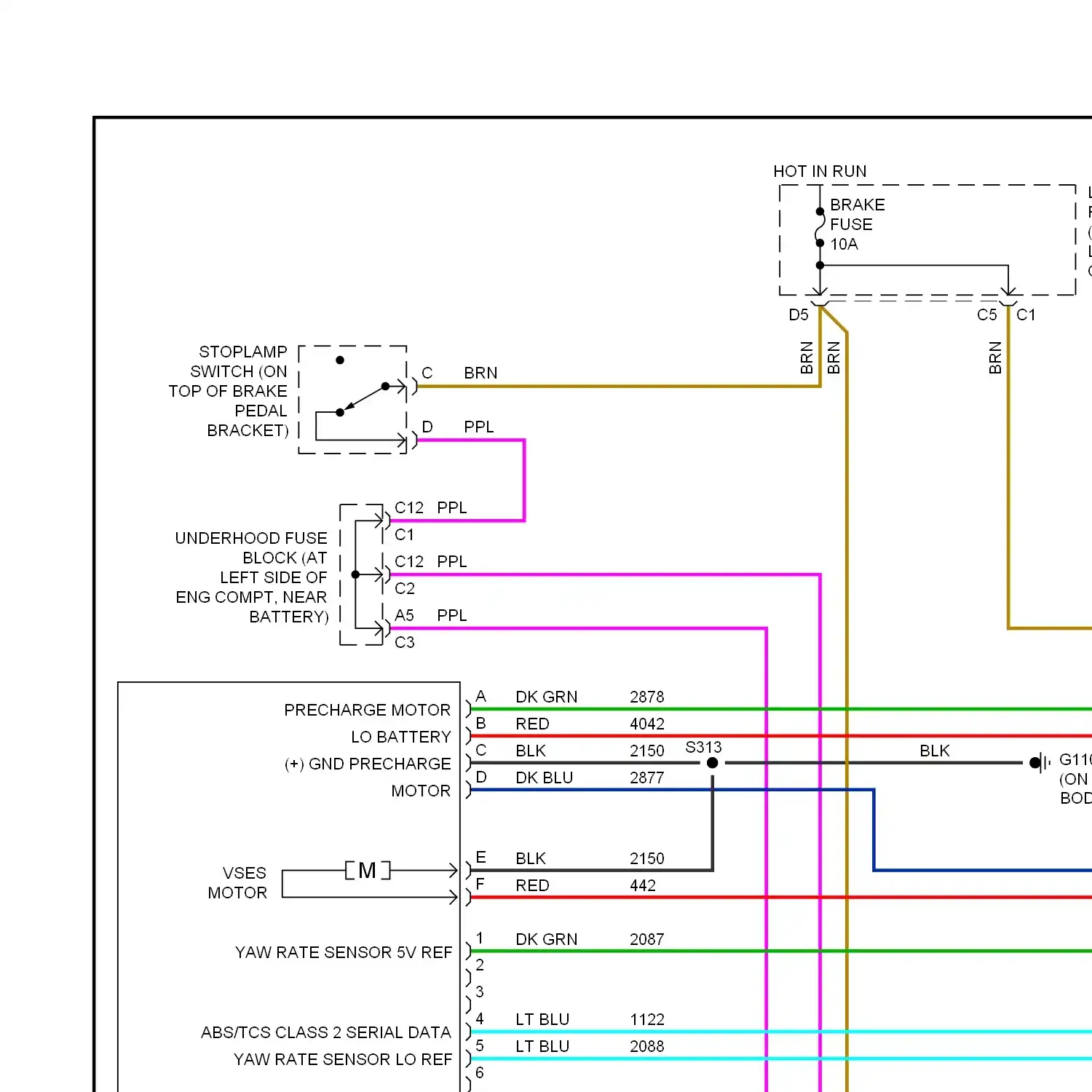Screen dimensions: 1092x1092
Task: Select the C5 connector label
Action: pyautogui.click(x=986, y=314)
